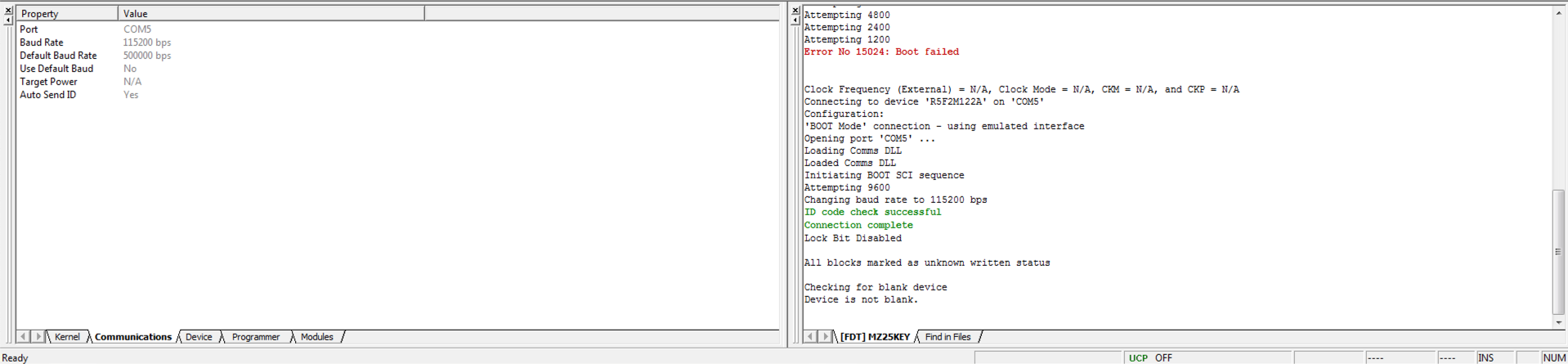Viewport: 1568px width, 364px height.
Task: Open the Device tab
Action: 199,337
